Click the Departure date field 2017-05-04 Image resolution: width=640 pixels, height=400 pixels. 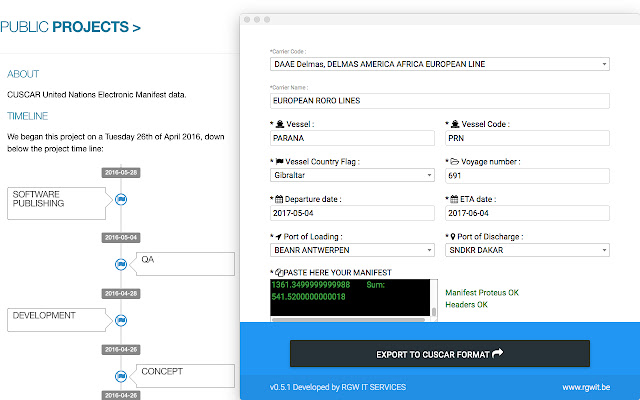click(x=352, y=213)
